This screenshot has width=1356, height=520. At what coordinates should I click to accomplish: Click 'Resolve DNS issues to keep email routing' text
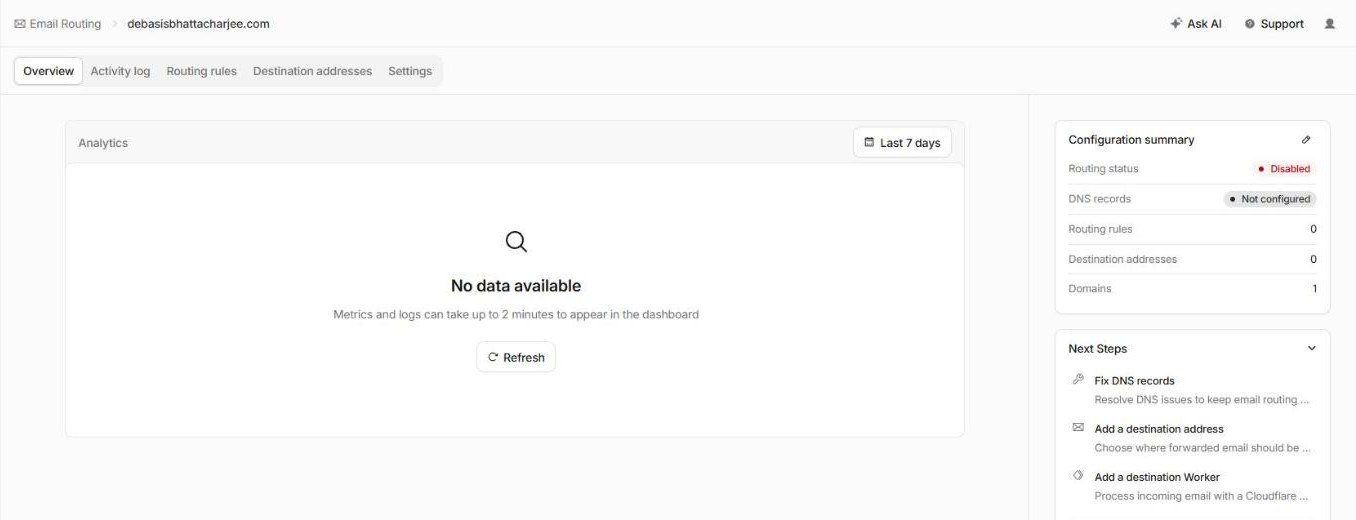(1202, 400)
